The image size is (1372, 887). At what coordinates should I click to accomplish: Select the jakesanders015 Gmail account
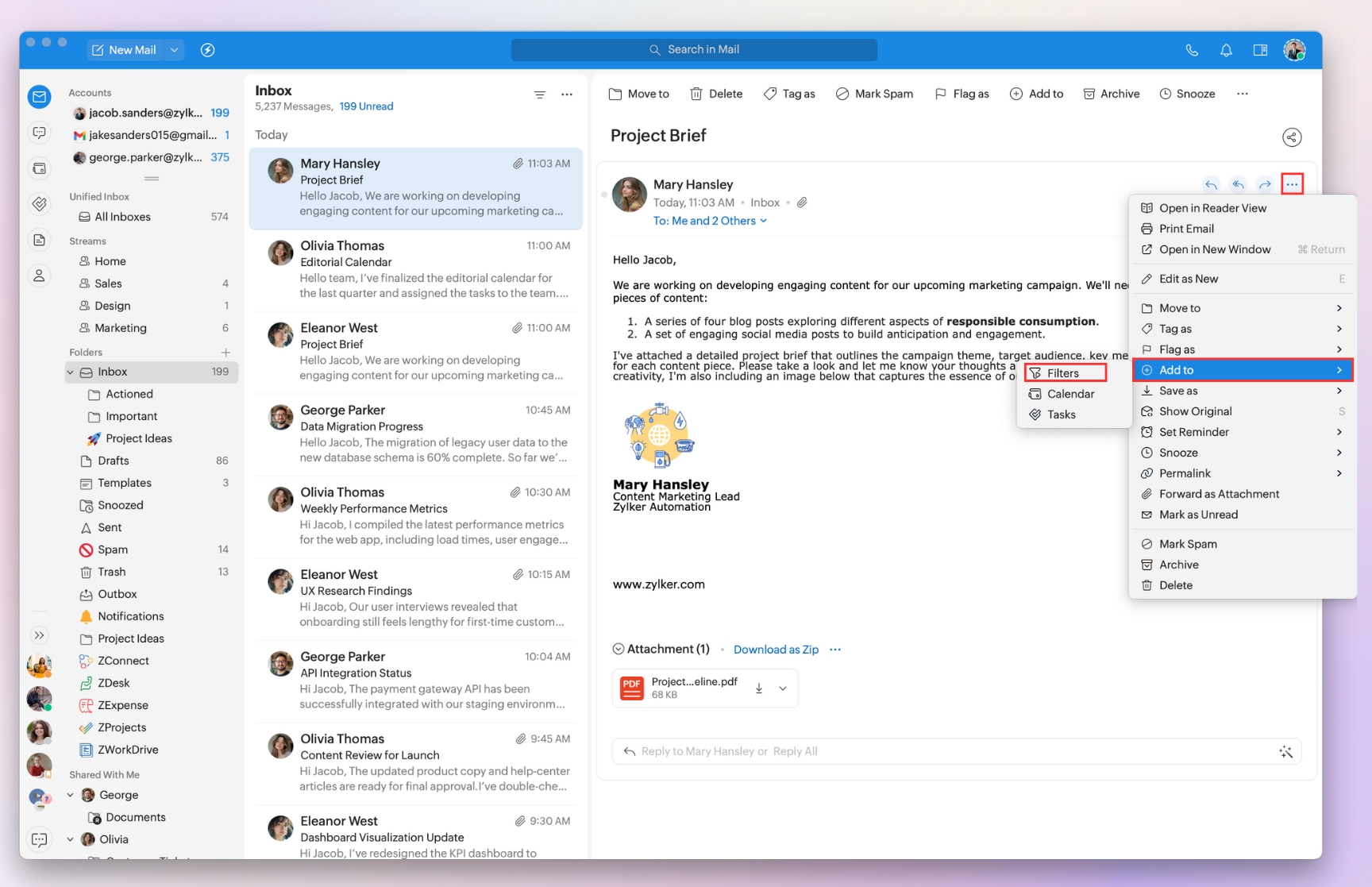[x=151, y=135]
